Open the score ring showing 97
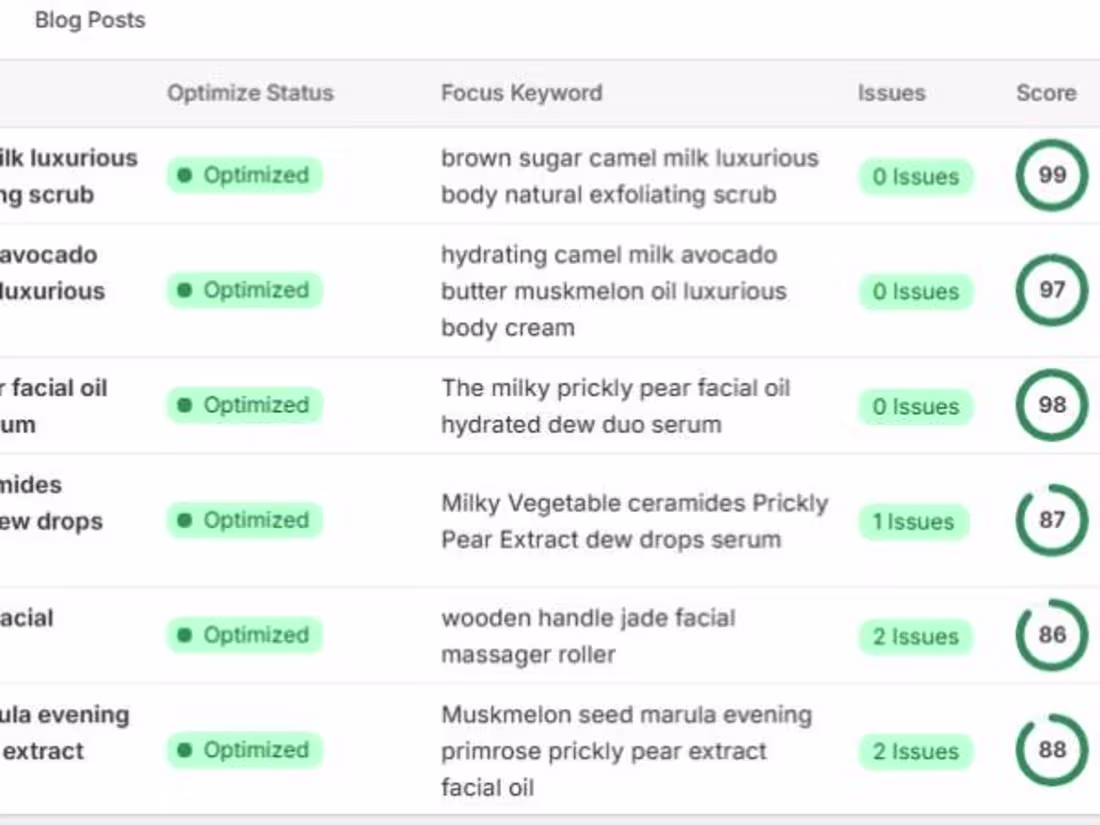Image resolution: width=1100 pixels, height=825 pixels. [1051, 291]
